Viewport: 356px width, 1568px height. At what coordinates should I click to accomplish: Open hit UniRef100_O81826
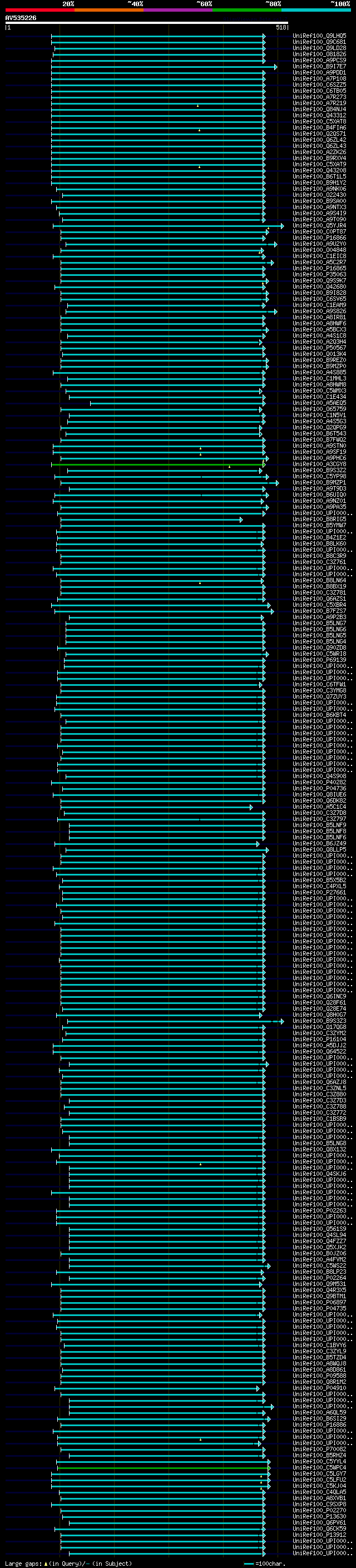[x=319, y=54]
